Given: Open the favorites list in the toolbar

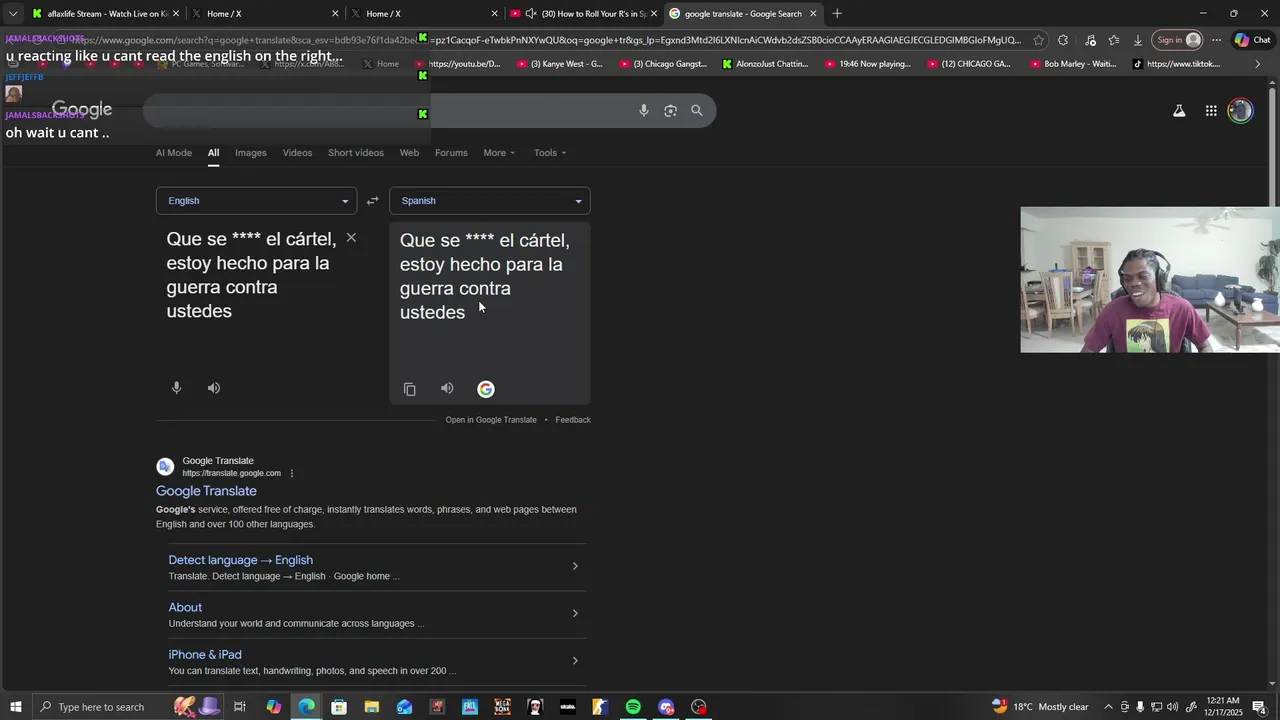Looking at the screenshot, I should coord(1114,40).
